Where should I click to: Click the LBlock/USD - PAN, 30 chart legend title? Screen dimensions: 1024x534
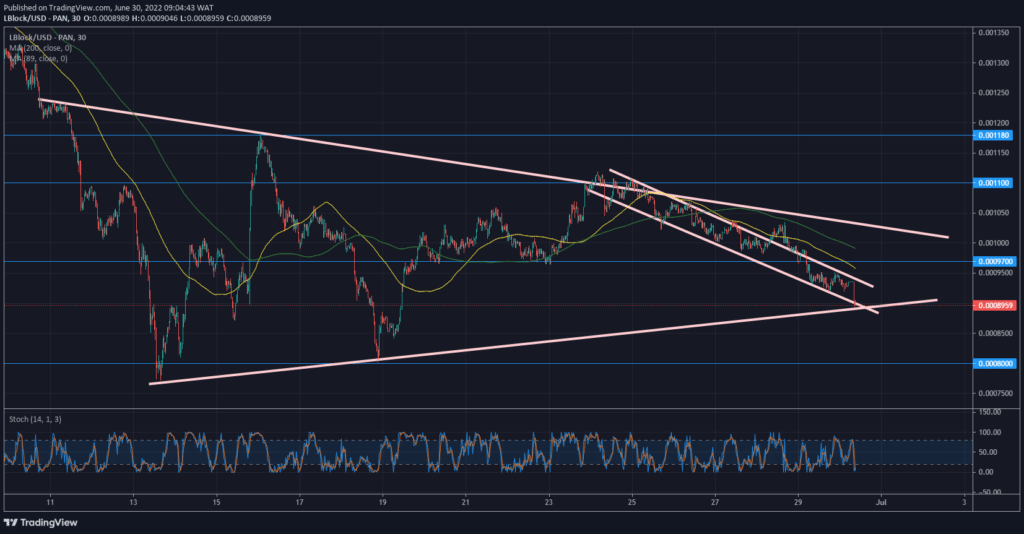48,37
